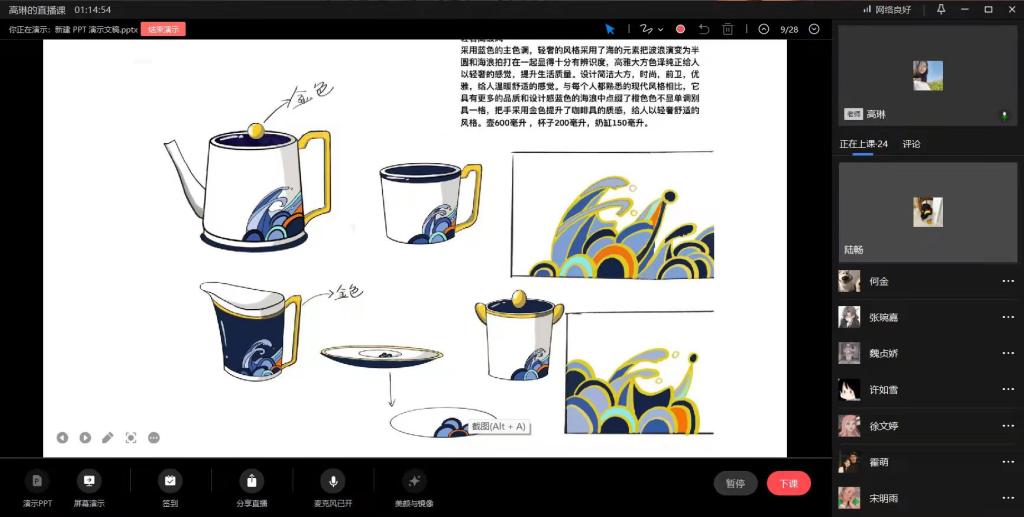The image size is (1024, 517).
Task: Start 屏幕演示 screen sharing
Action: 89,487
